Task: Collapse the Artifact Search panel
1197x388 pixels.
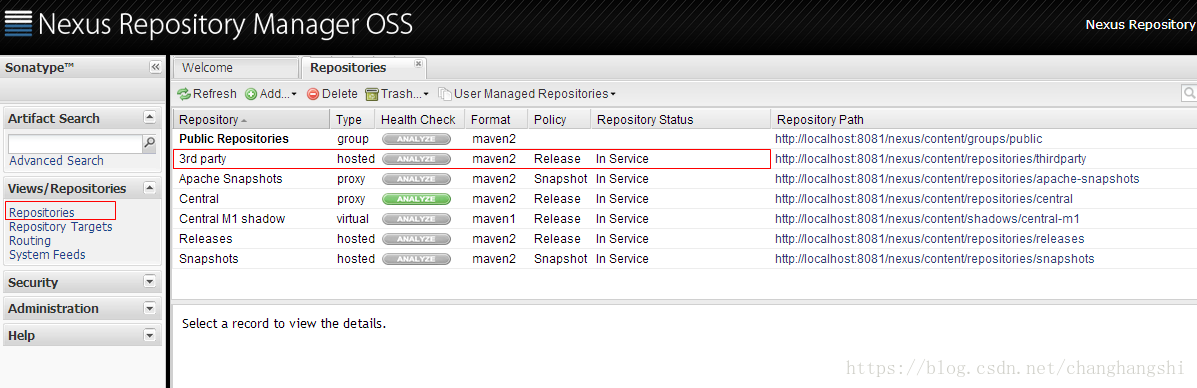Action: point(150,118)
